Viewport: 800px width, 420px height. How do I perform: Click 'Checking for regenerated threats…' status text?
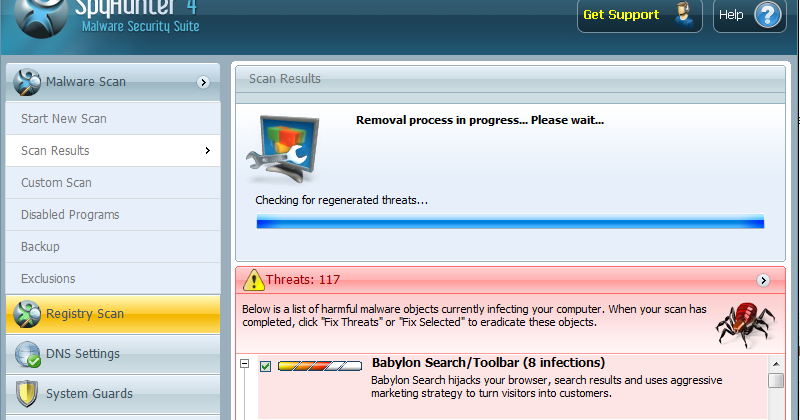click(341, 200)
